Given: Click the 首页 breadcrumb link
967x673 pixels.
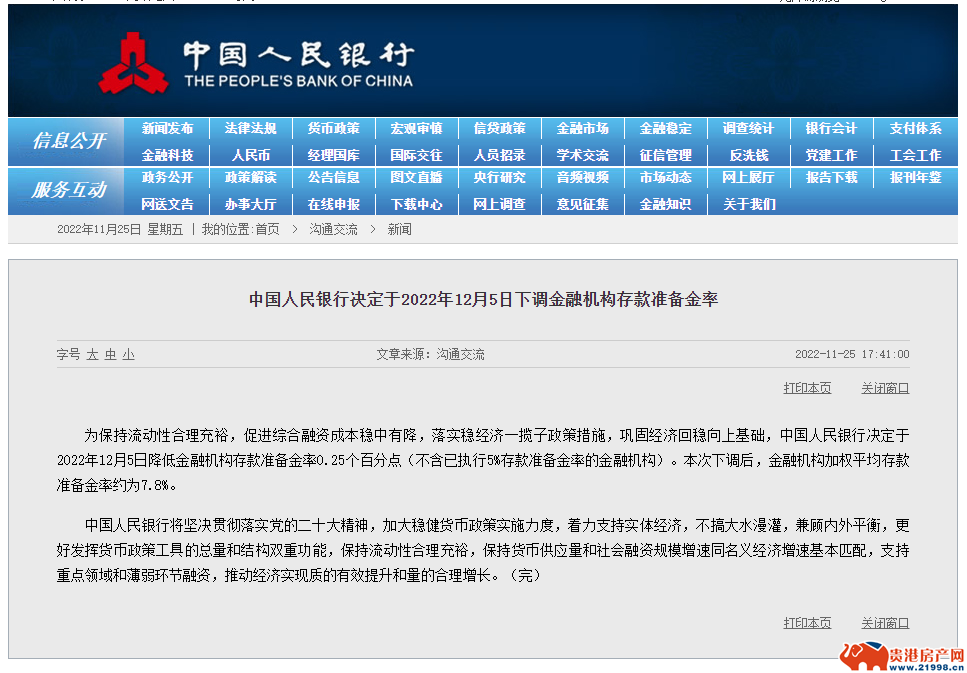Looking at the screenshot, I should tap(267, 230).
